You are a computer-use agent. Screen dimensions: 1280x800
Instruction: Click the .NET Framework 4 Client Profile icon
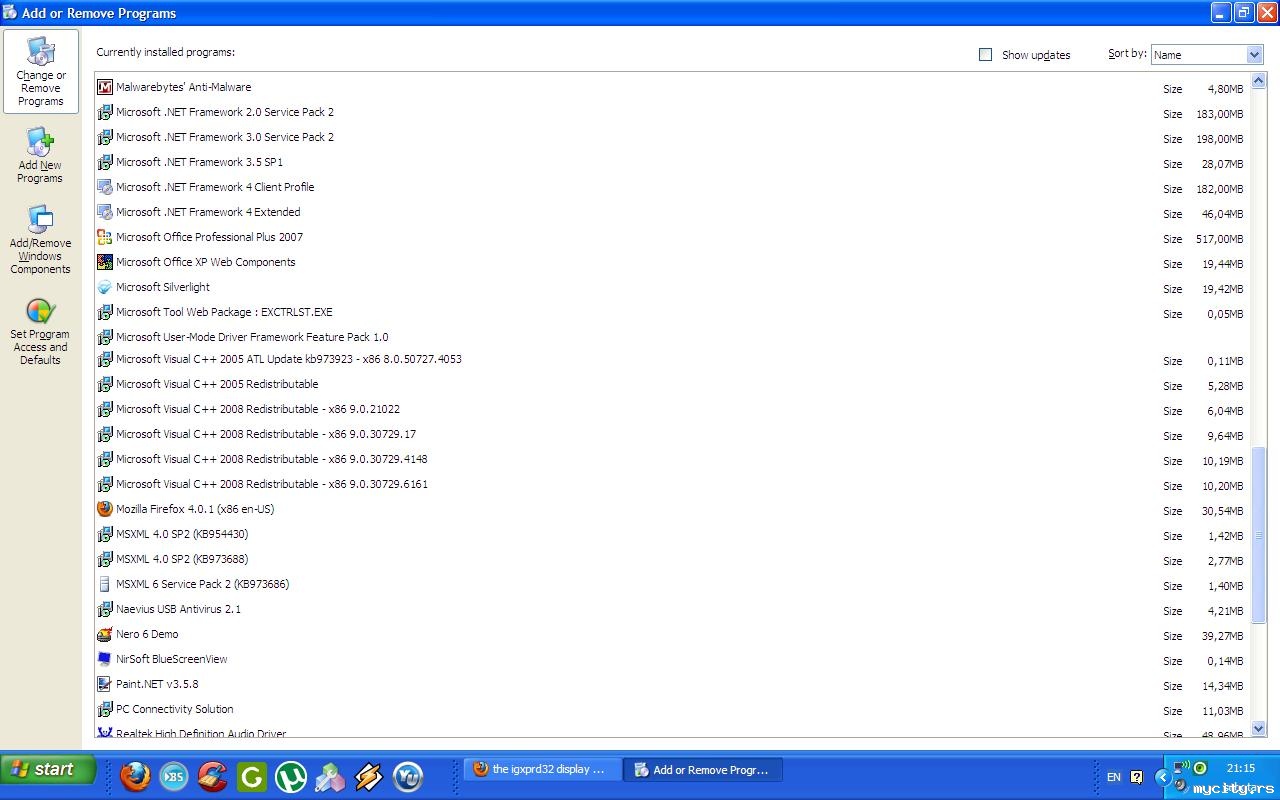point(105,187)
